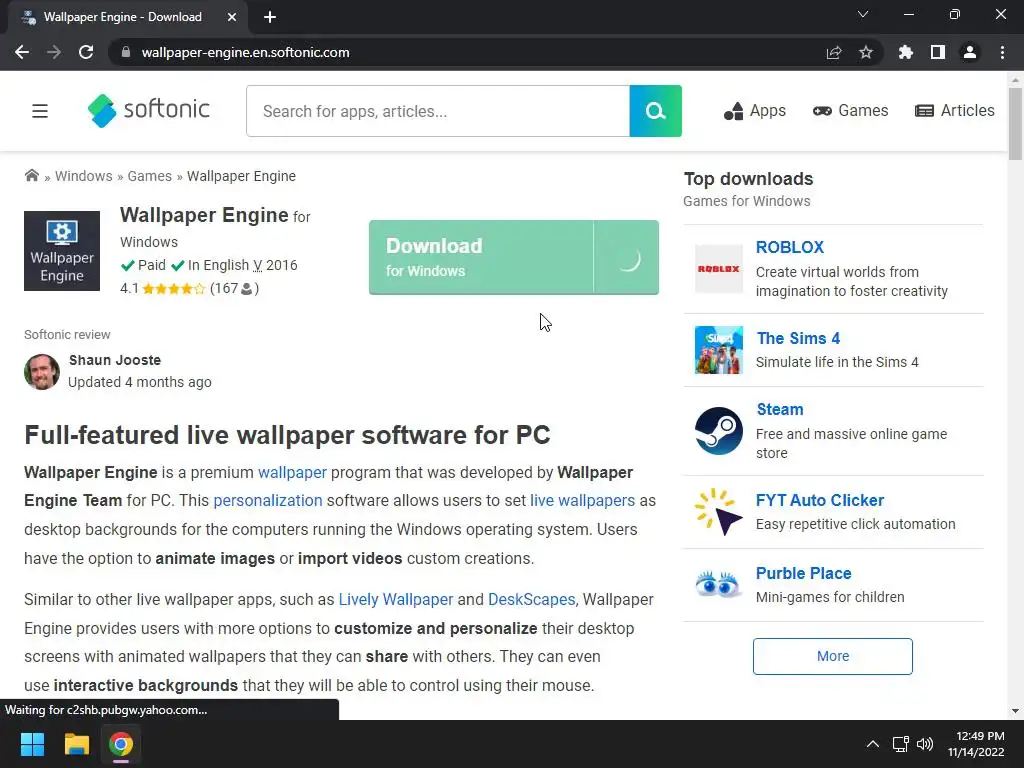The width and height of the screenshot is (1024, 768).
Task: Open the Purble Place link
Action: tap(803, 573)
